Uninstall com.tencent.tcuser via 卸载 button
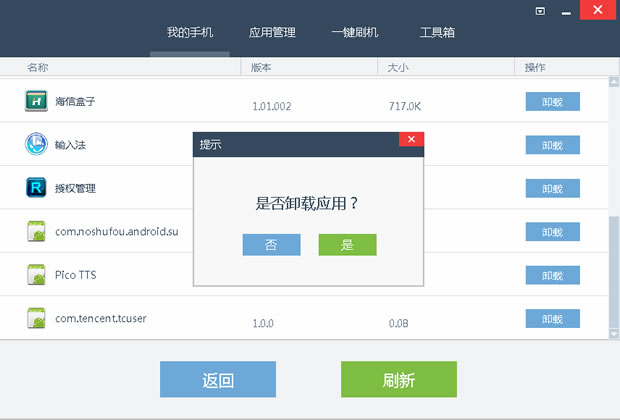Image resolution: width=620 pixels, height=420 pixels. [552, 319]
